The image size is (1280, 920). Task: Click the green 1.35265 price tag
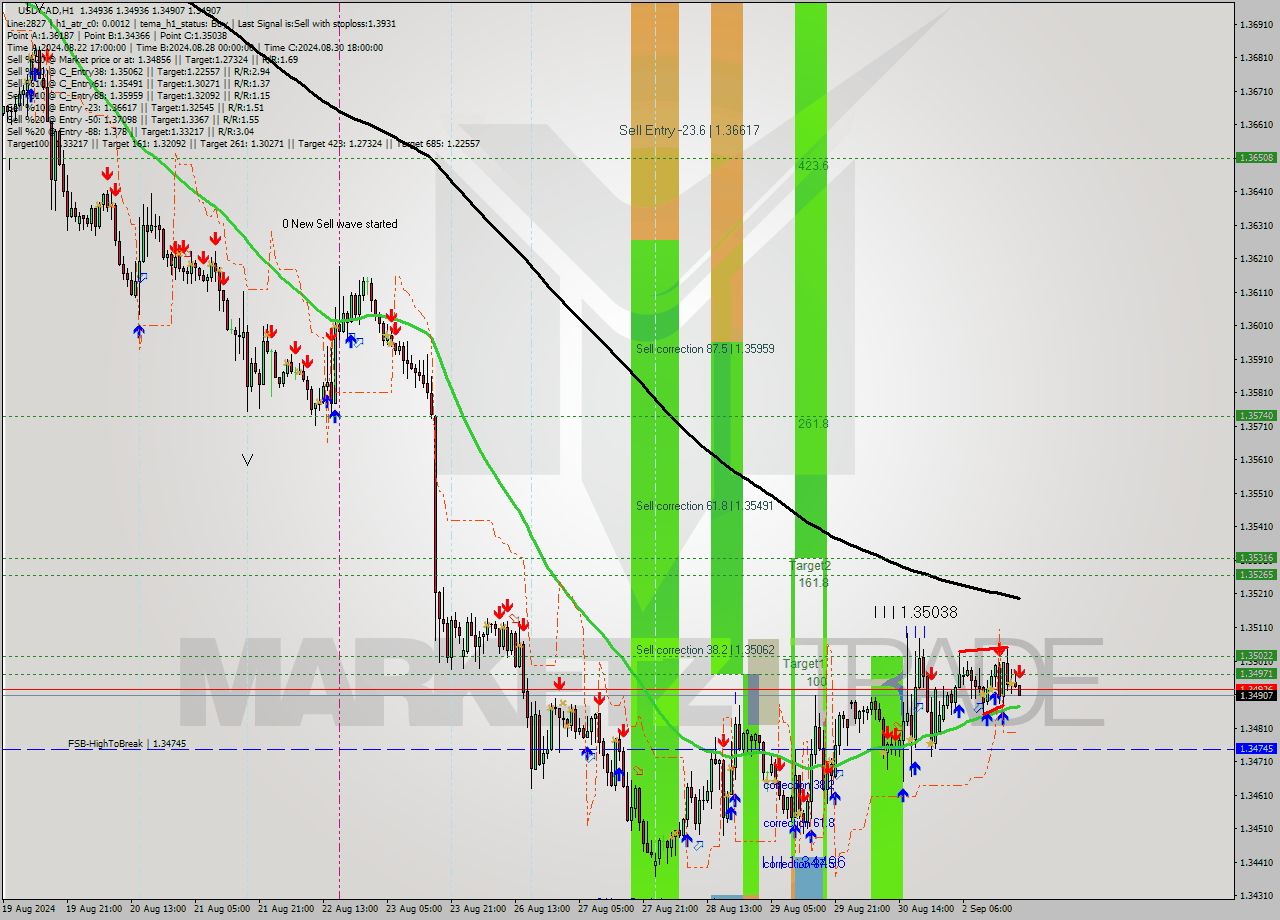pos(1256,574)
